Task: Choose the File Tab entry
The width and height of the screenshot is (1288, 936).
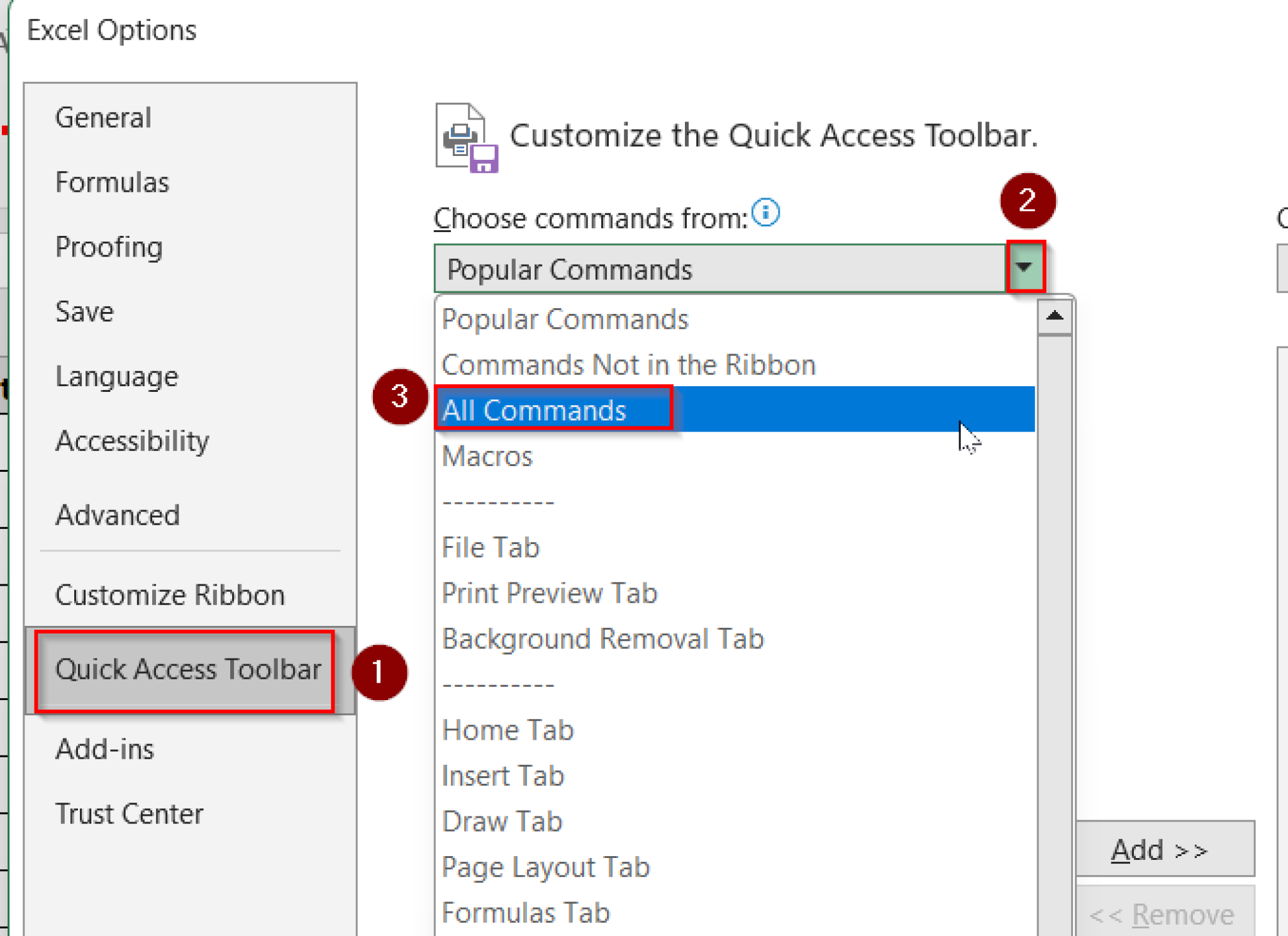Action: point(490,546)
